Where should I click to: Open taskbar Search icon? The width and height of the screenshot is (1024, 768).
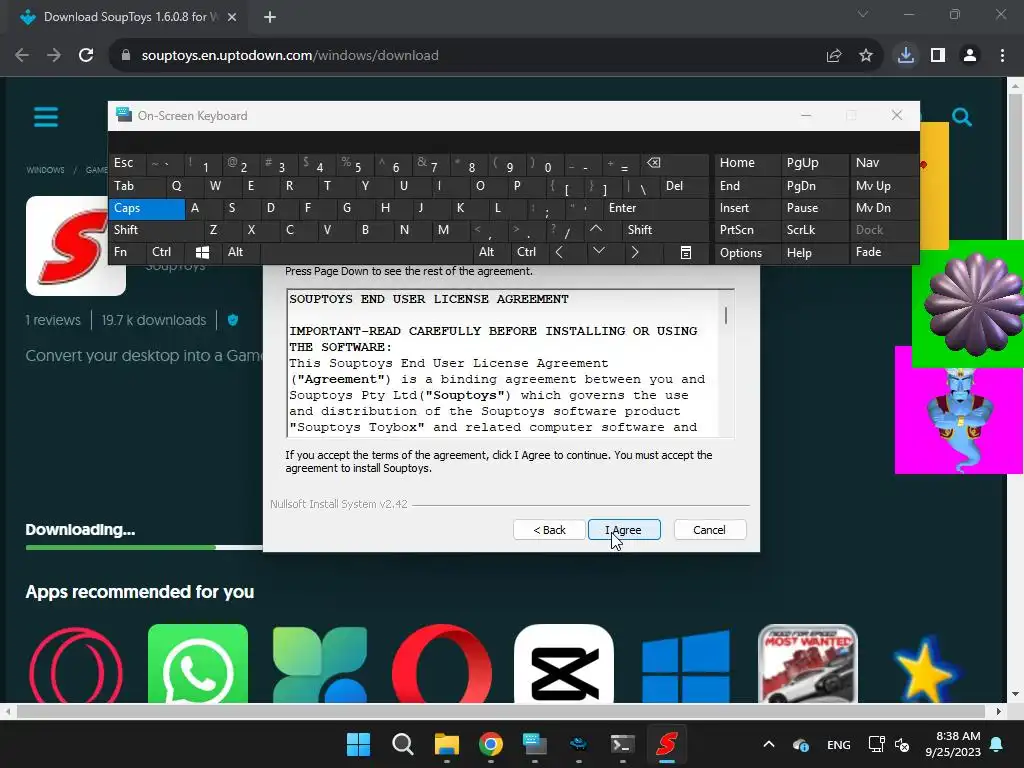coord(402,744)
